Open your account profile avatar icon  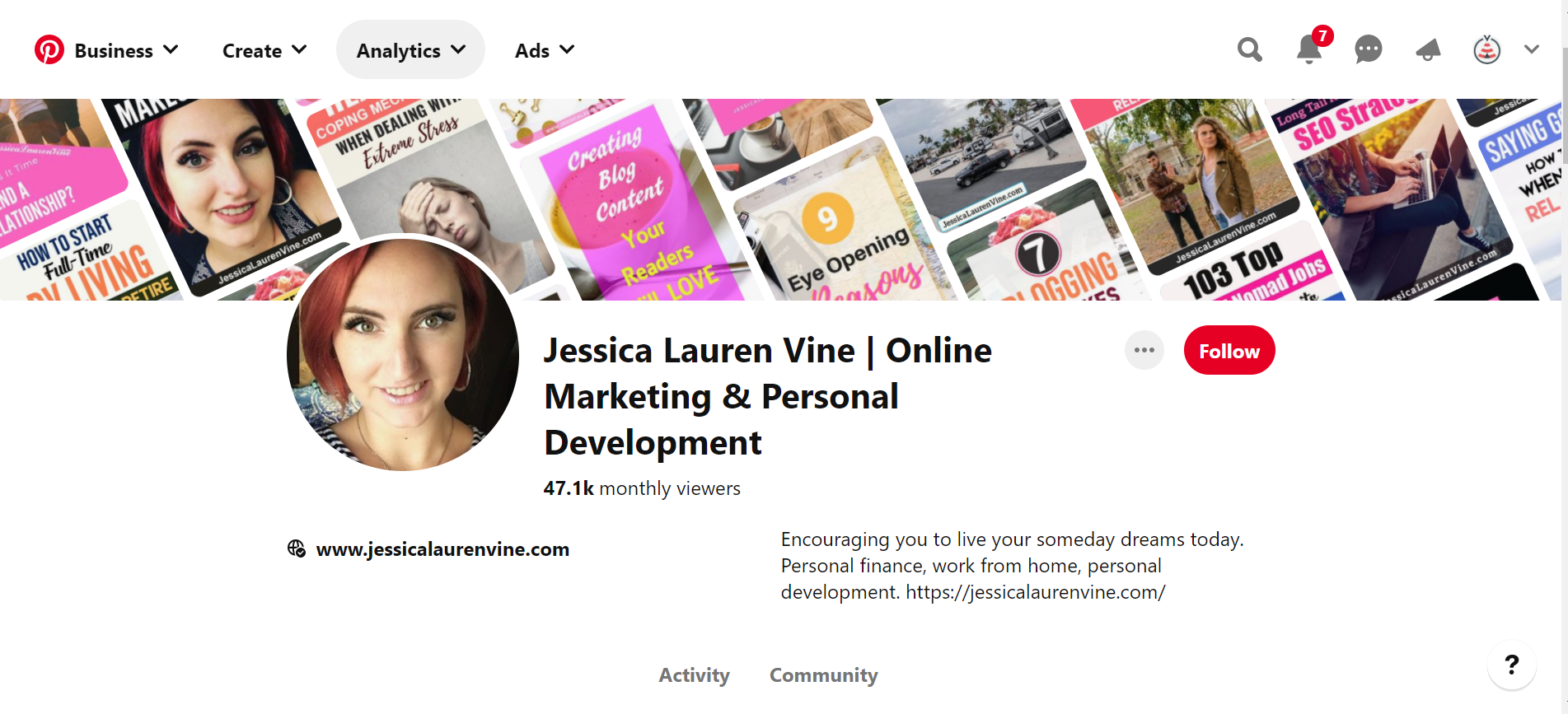(x=1486, y=50)
